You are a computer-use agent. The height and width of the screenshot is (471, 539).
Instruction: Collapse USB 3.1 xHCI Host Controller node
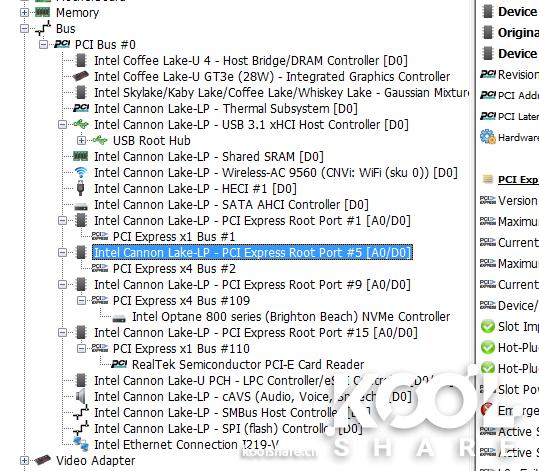(x=62, y=124)
